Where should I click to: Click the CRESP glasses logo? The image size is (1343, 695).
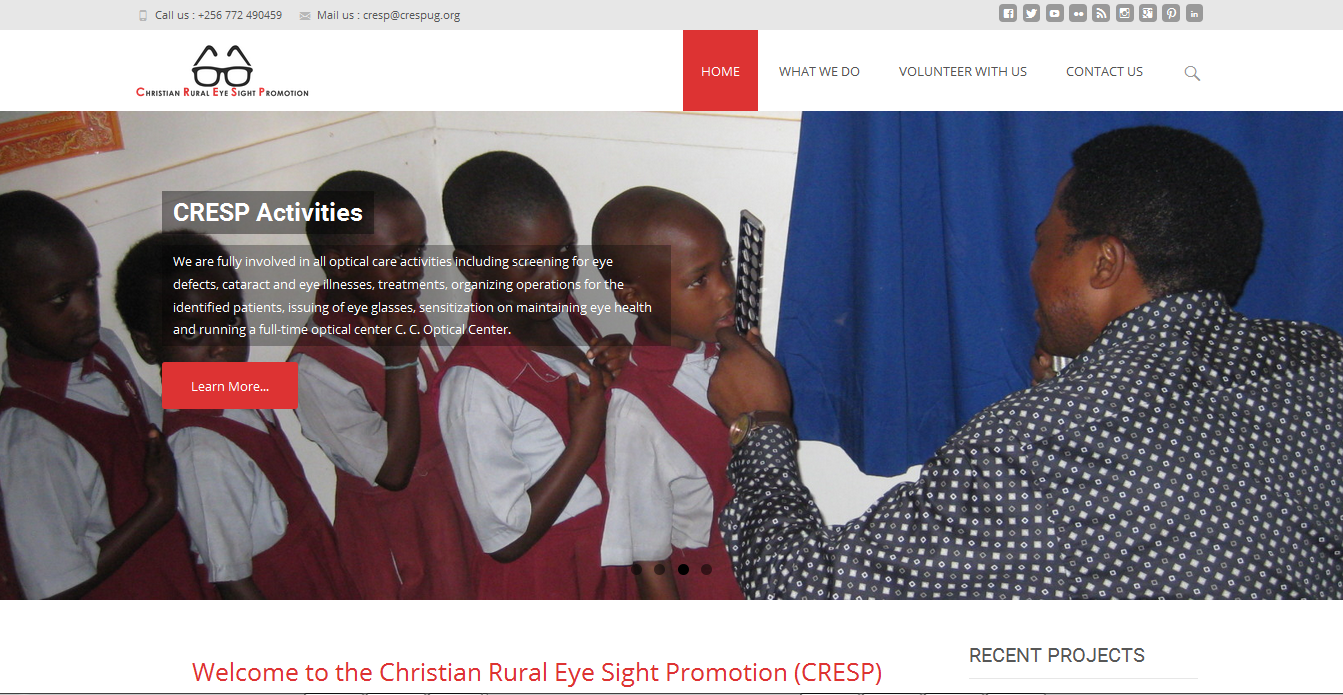(x=222, y=71)
